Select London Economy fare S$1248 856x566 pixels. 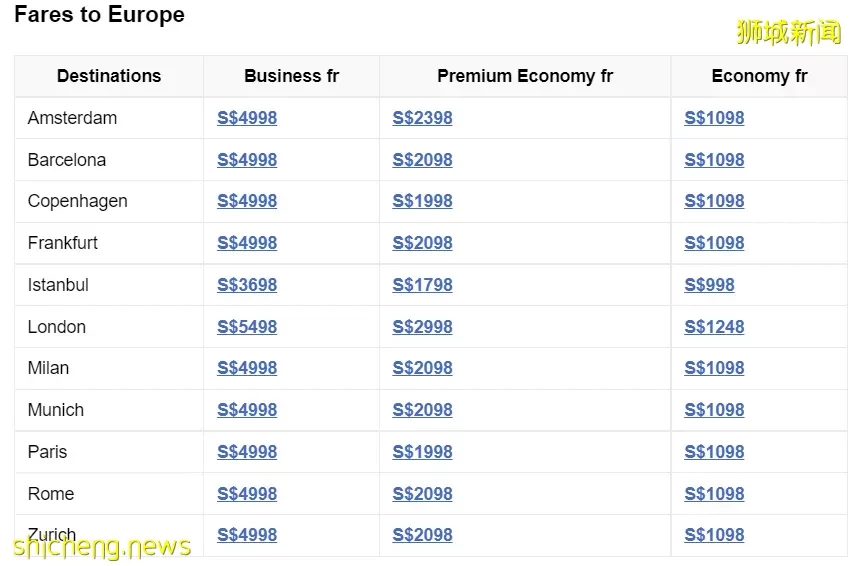tap(714, 327)
